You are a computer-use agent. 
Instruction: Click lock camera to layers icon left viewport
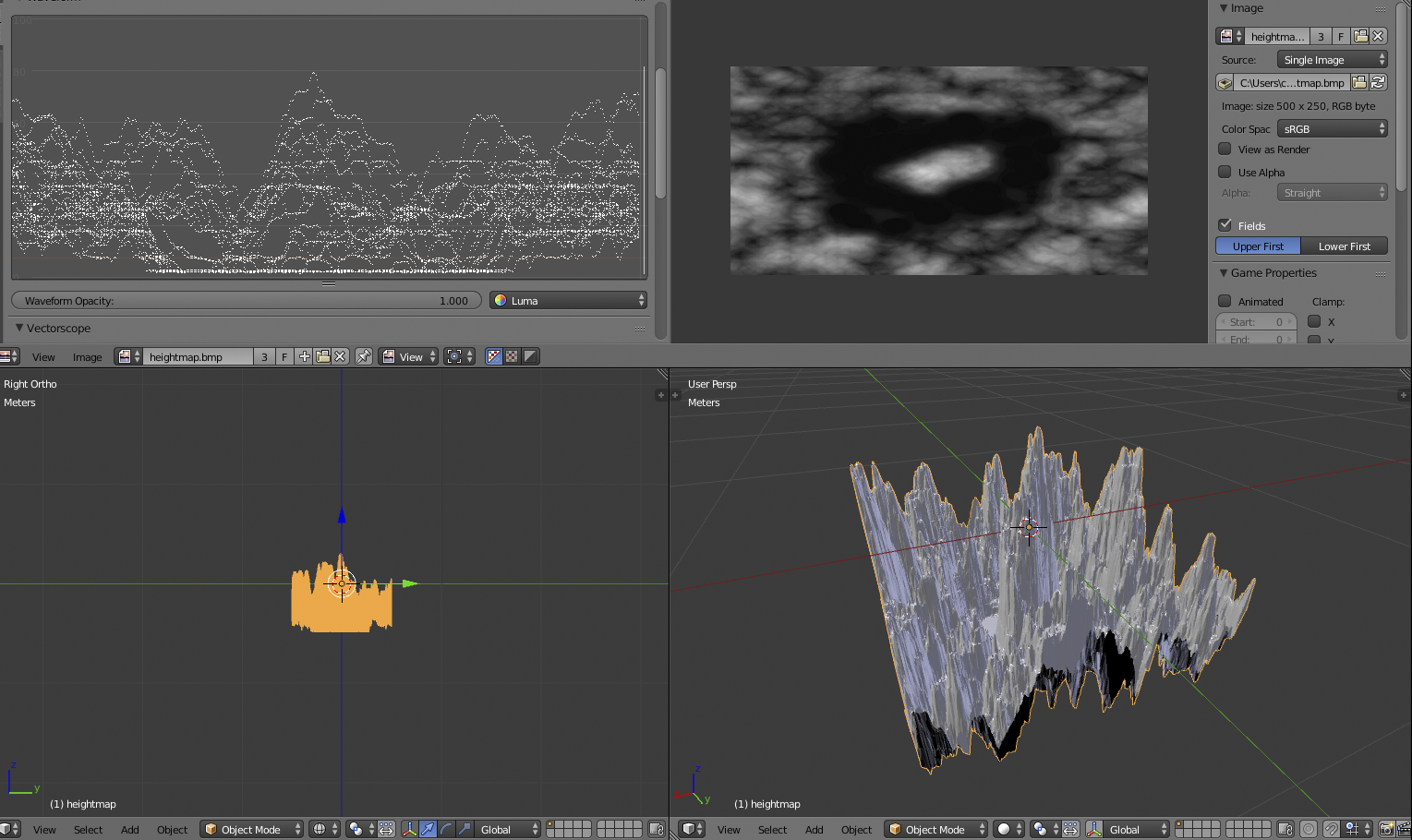[x=657, y=829]
